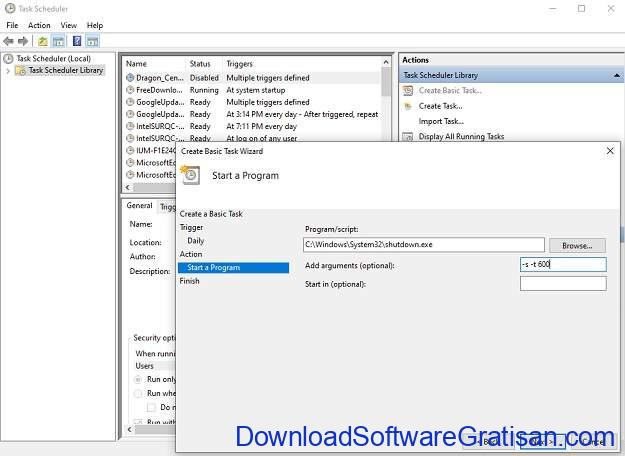
Task: Click the Start in (optional) input field
Action: tap(563, 284)
